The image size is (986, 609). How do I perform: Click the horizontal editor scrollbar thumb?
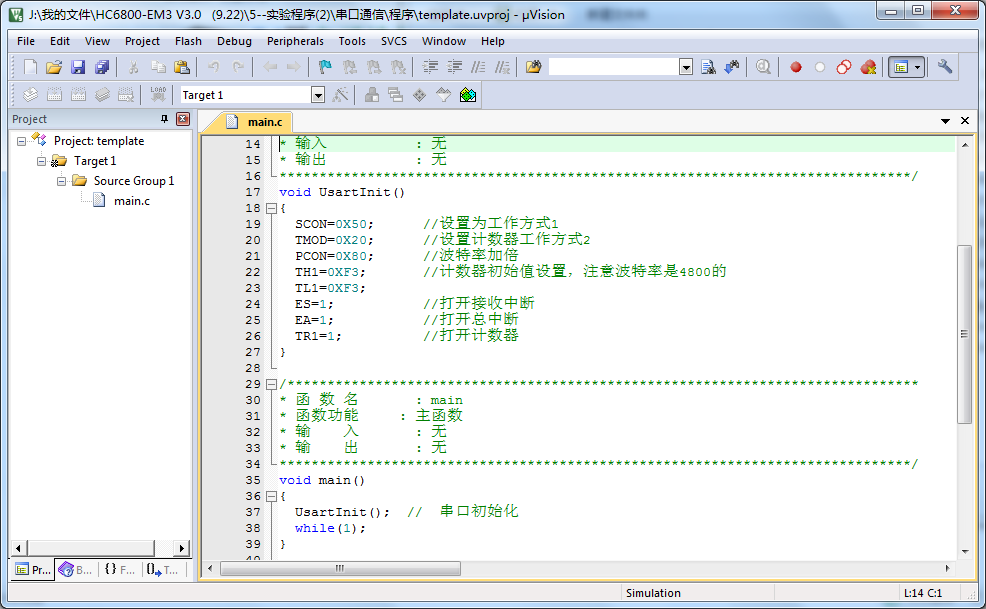pos(340,568)
